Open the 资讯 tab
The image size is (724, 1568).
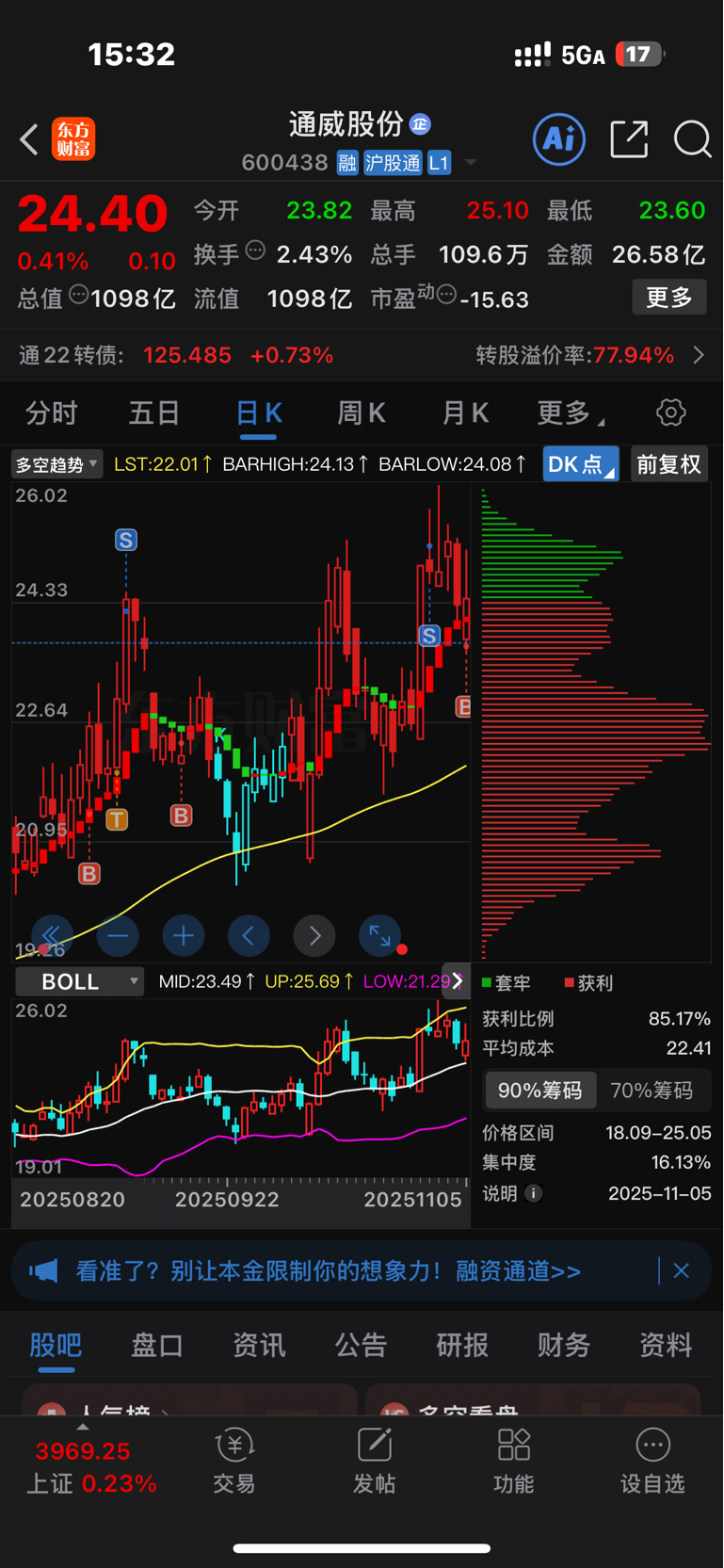(259, 1345)
